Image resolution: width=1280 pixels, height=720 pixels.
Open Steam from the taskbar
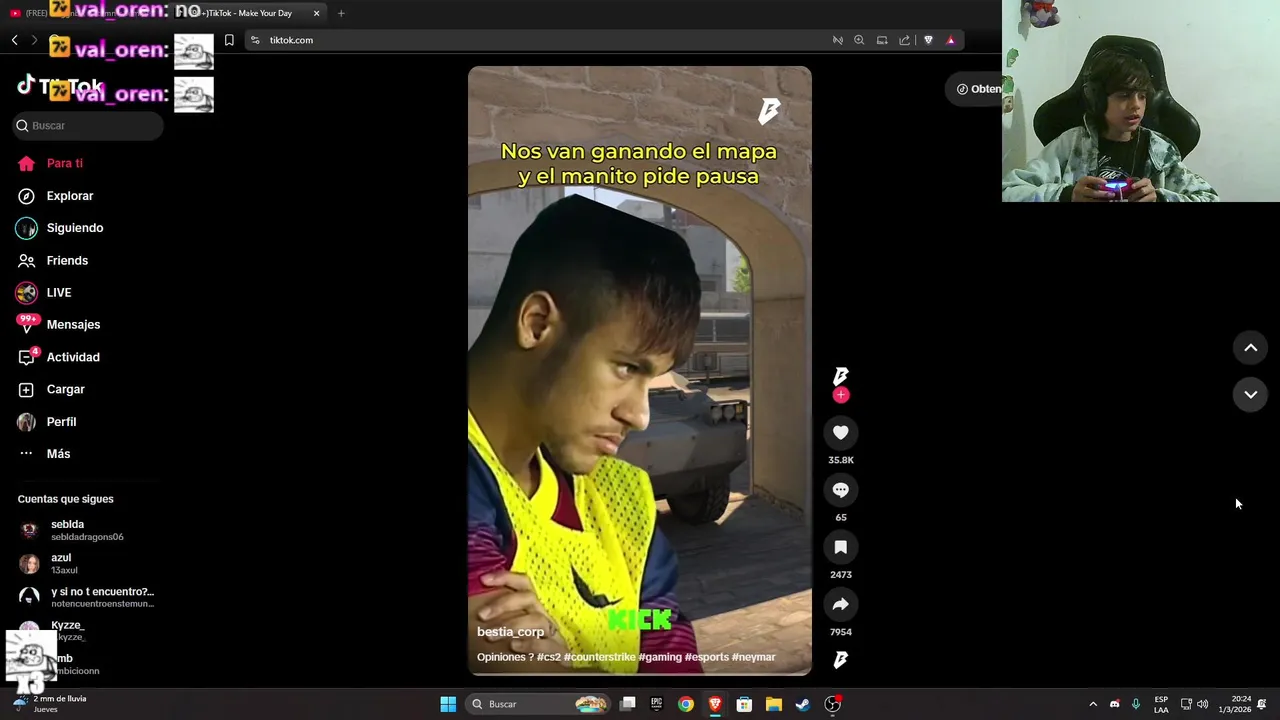point(802,704)
